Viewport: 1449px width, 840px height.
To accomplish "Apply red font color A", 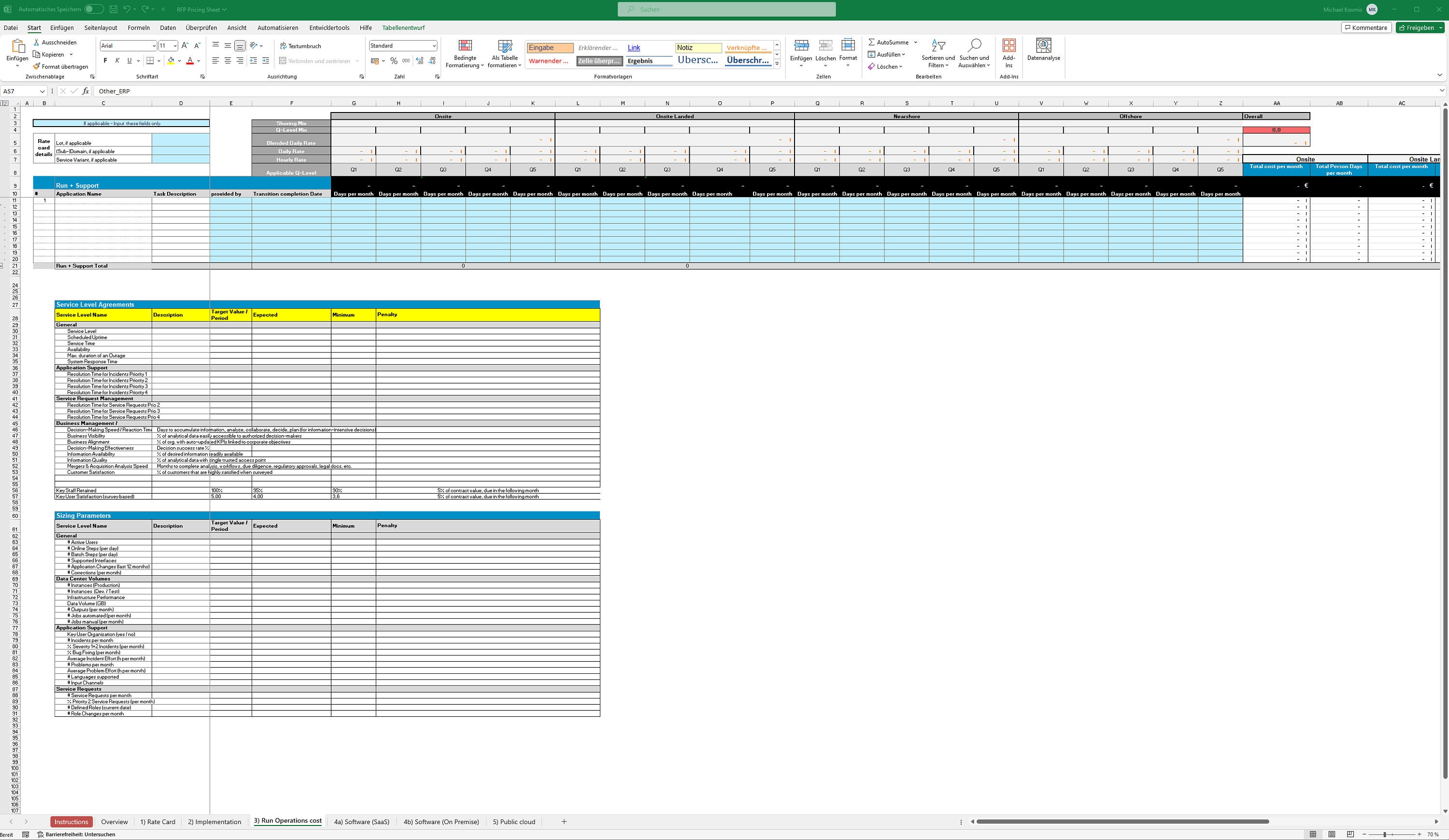I will click(x=190, y=61).
